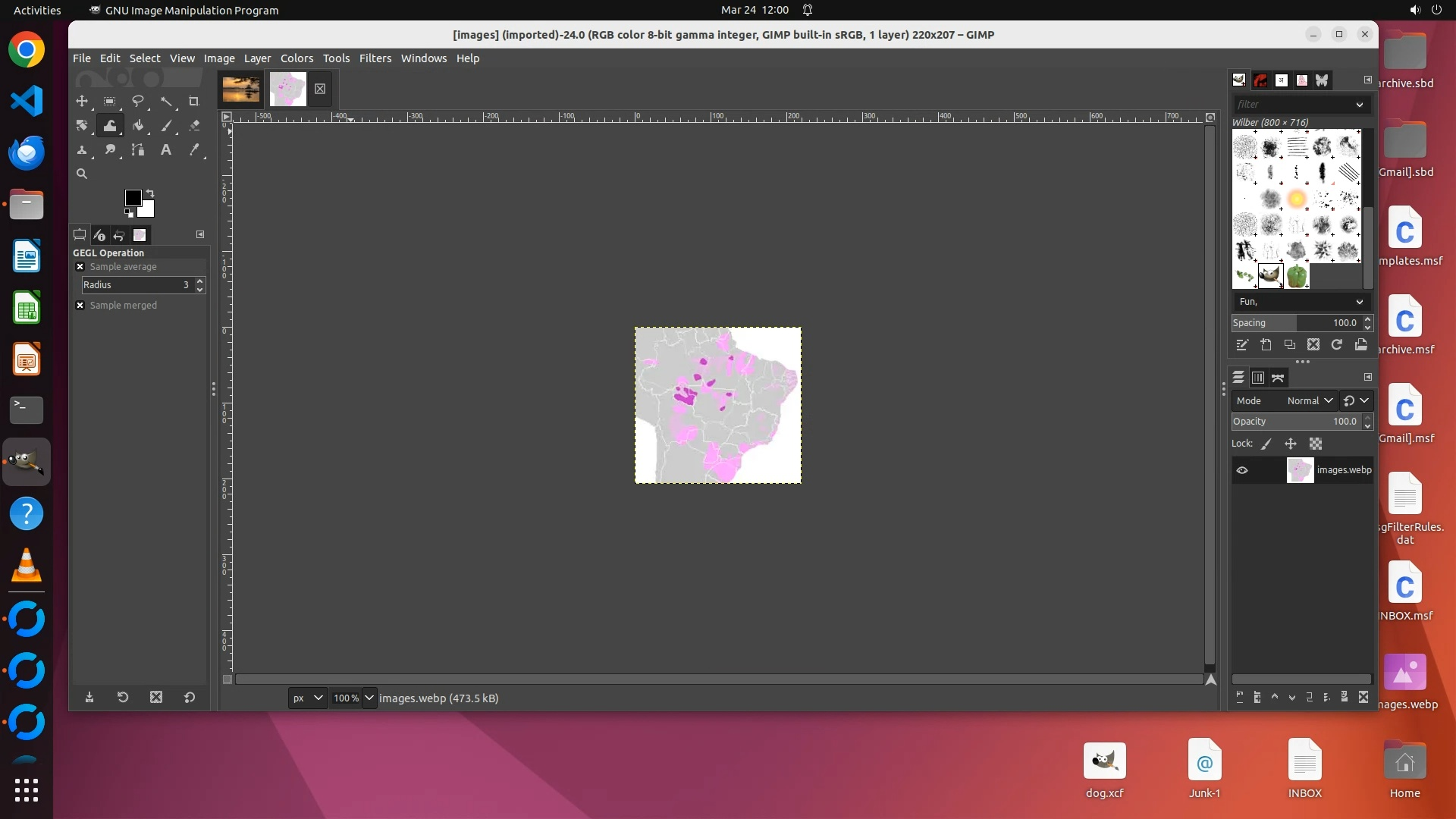The height and width of the screenshot is (819, 1456).
Task: Click the foreground black color swatch
Action: [133, 197]
